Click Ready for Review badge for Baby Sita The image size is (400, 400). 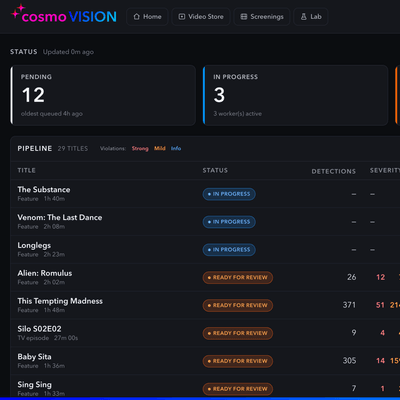click(x=238, y=361)
